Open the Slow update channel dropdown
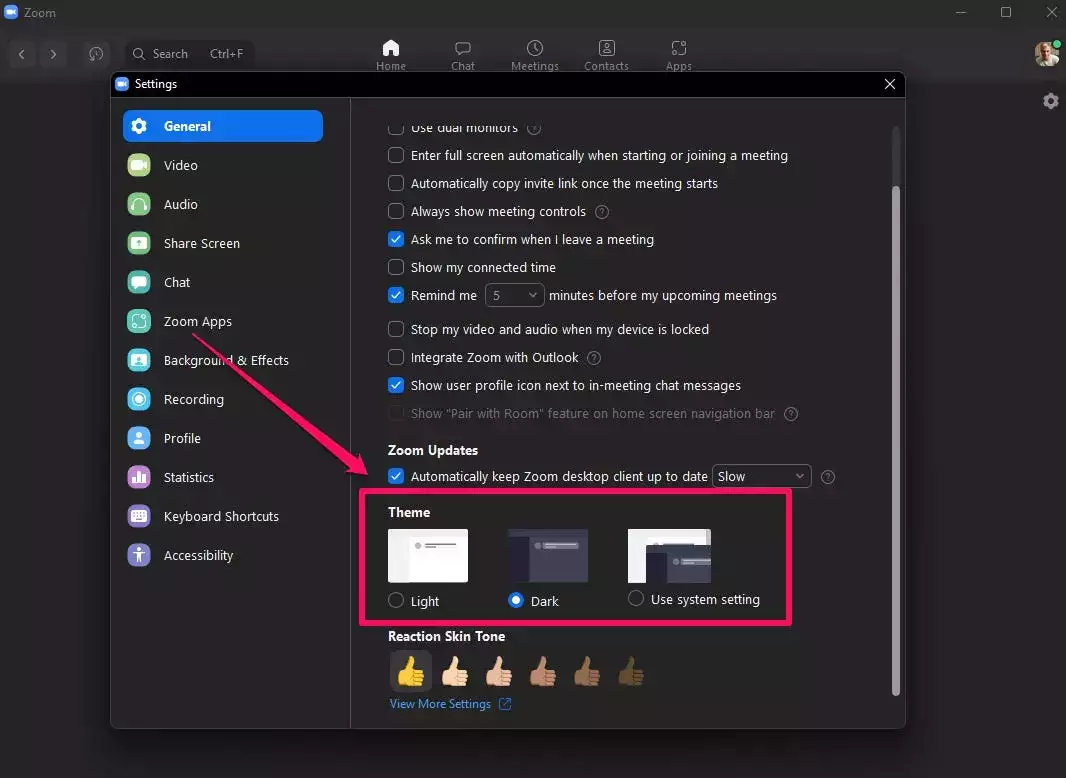The width and height of the screenshot is (1066, 778). click(761, 477)
